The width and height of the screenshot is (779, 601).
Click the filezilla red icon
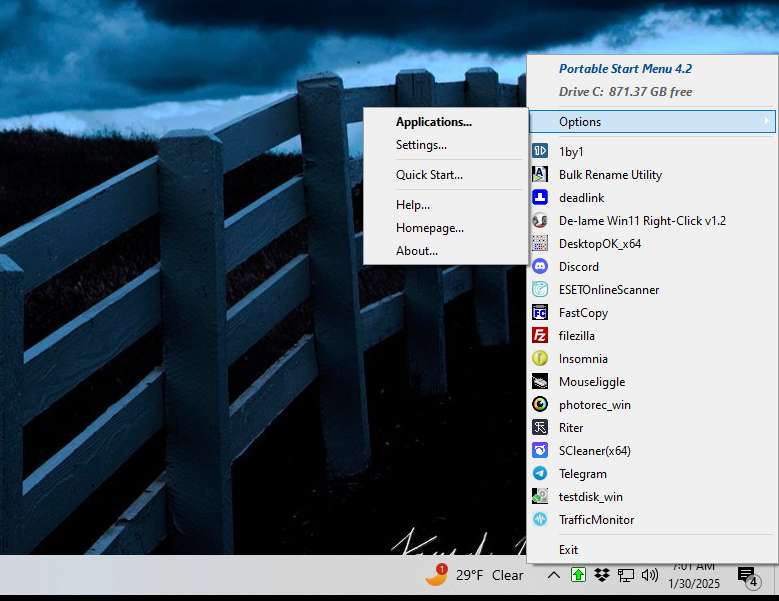point(540,335)
